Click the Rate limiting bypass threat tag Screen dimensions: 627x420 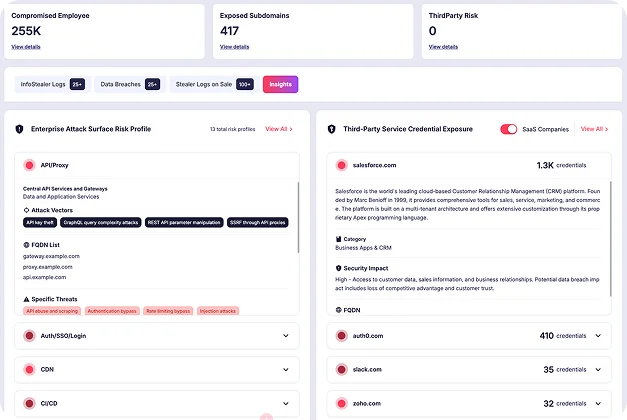coord(168,311)
